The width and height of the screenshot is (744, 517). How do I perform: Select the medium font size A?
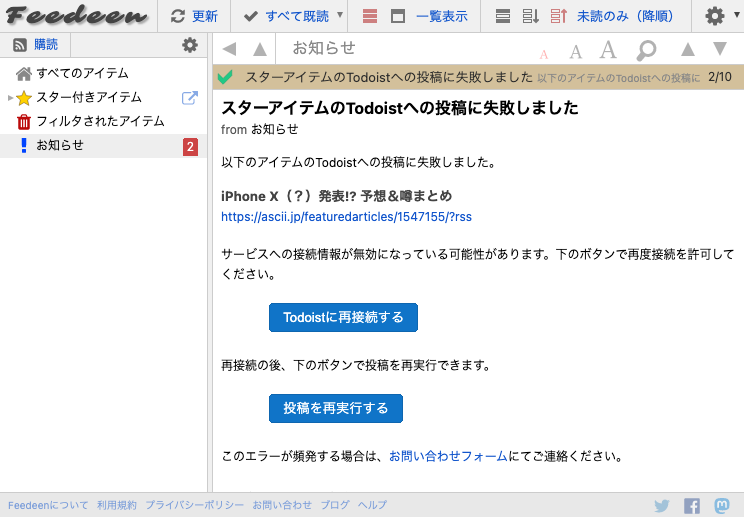pyautogui.click(x=576, y=52)
